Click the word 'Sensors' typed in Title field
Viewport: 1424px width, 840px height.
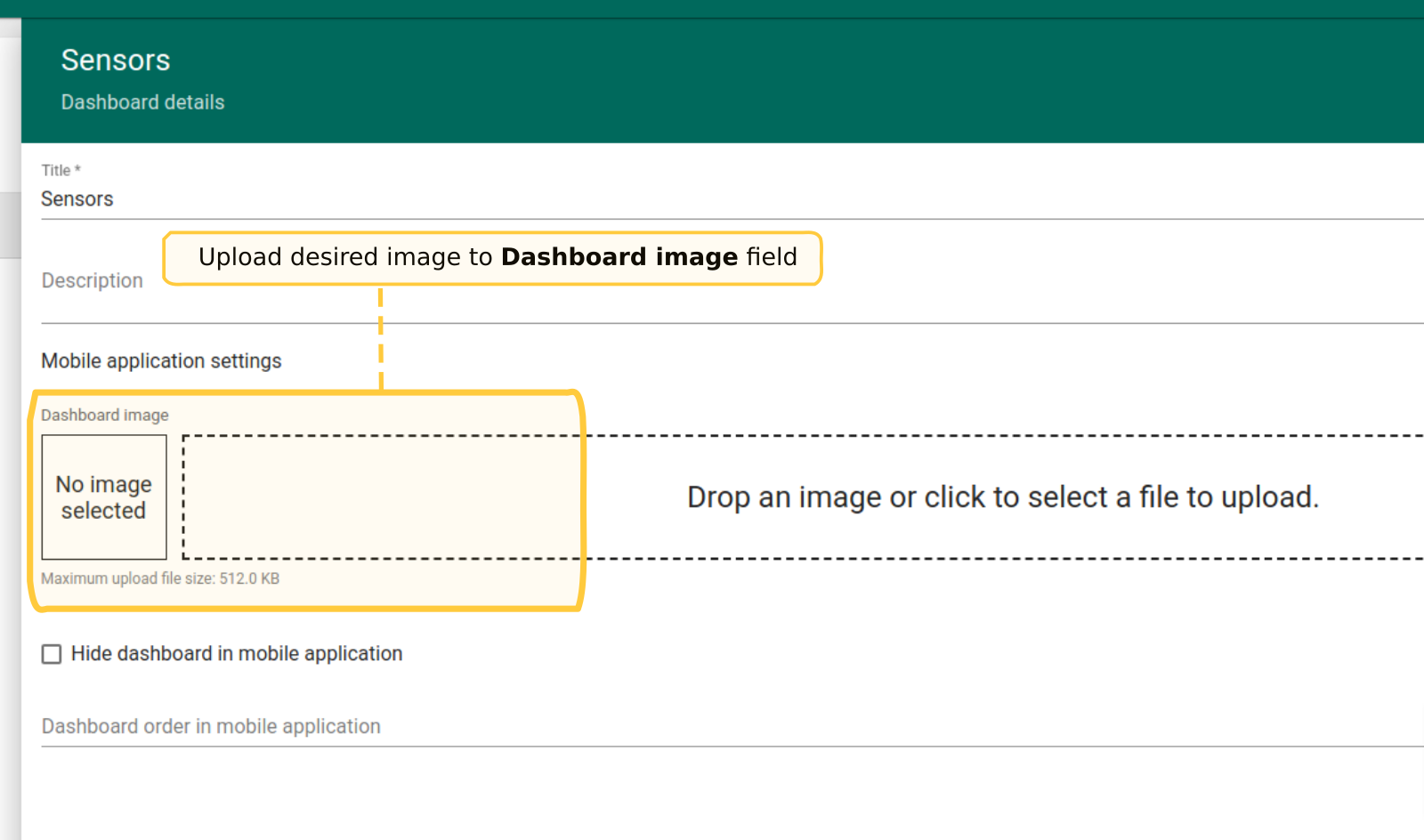click(x=77, y=199)
